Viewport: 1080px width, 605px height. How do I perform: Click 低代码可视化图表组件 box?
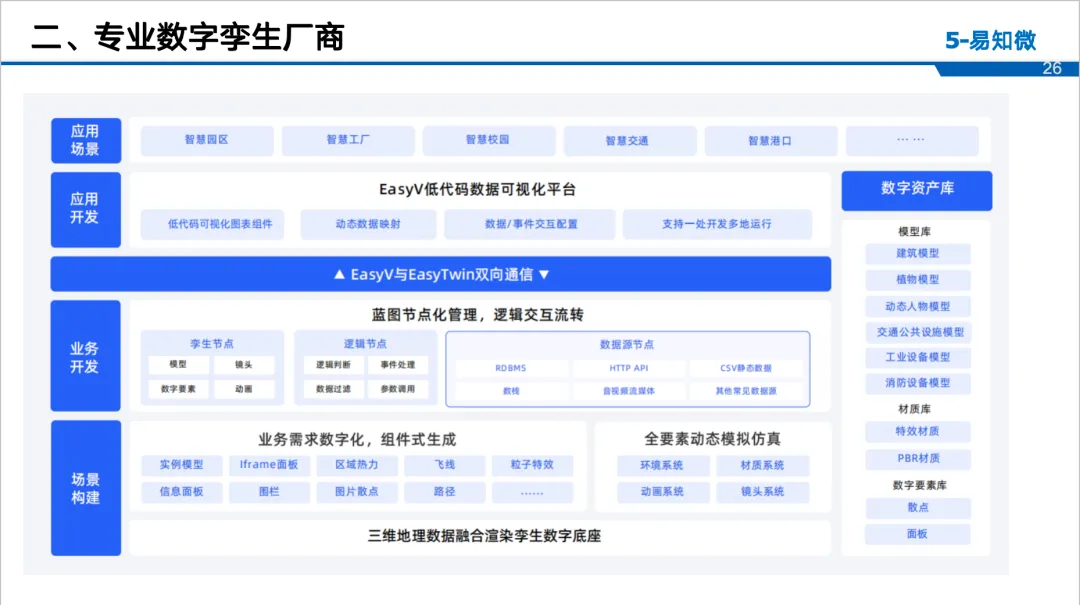(212, 224)
